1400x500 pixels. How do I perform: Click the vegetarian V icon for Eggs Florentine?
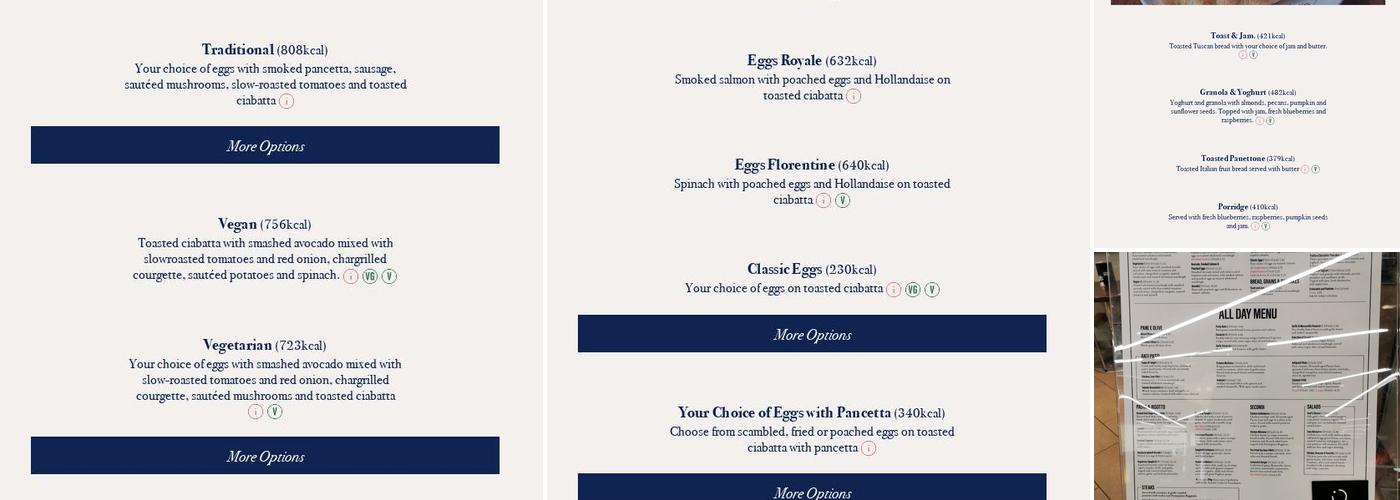pyautogui.click(x=843, y=200)
